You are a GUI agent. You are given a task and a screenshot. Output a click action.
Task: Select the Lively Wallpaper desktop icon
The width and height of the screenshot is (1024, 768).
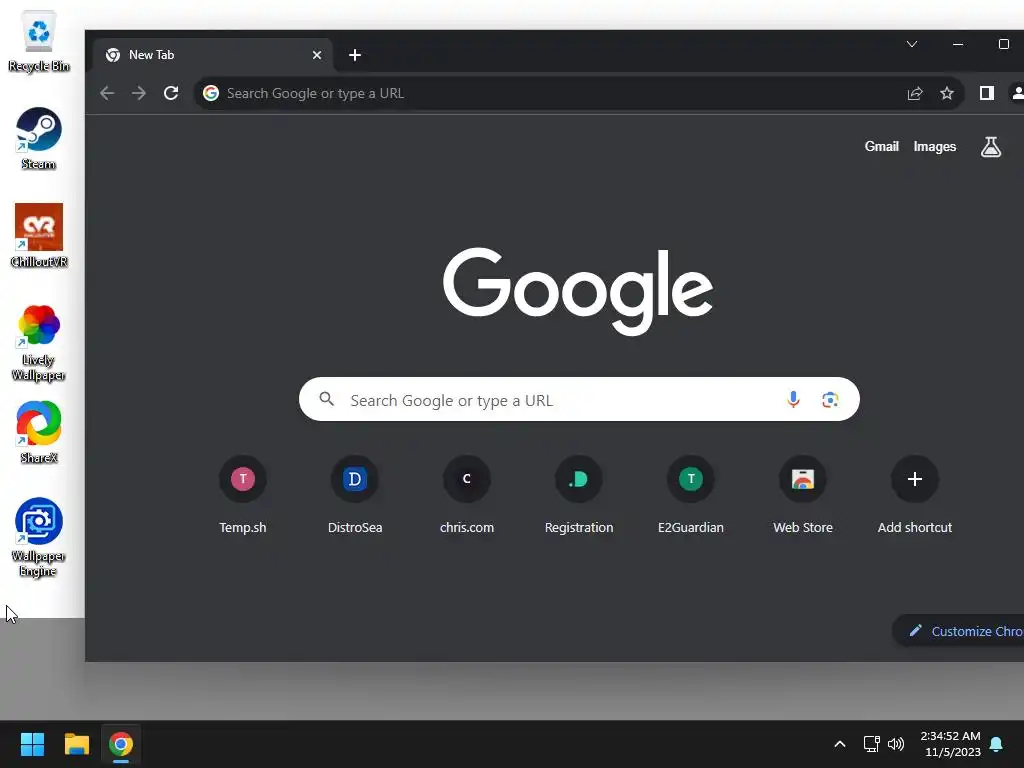[39, 343]
